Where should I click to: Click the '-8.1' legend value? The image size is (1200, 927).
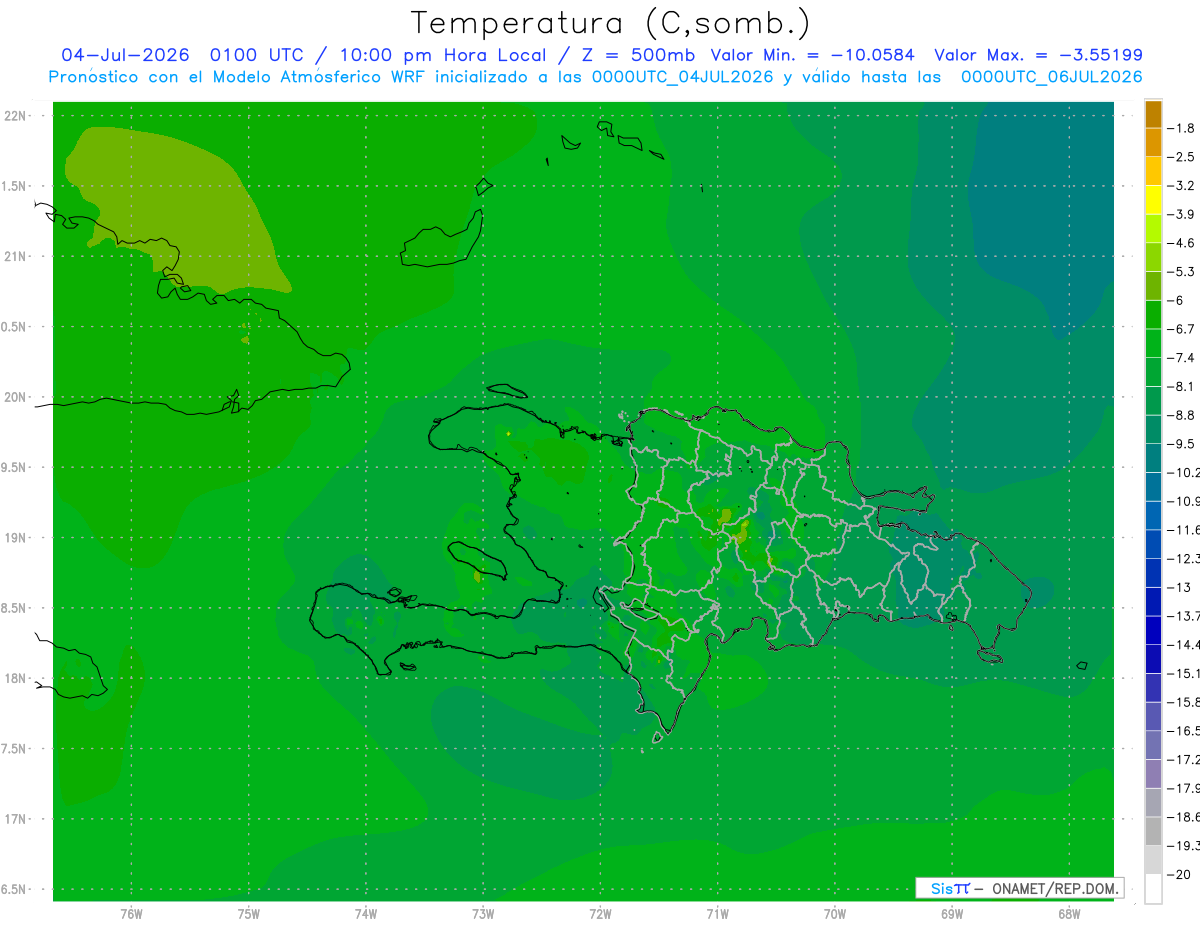tap(1182, 386)
